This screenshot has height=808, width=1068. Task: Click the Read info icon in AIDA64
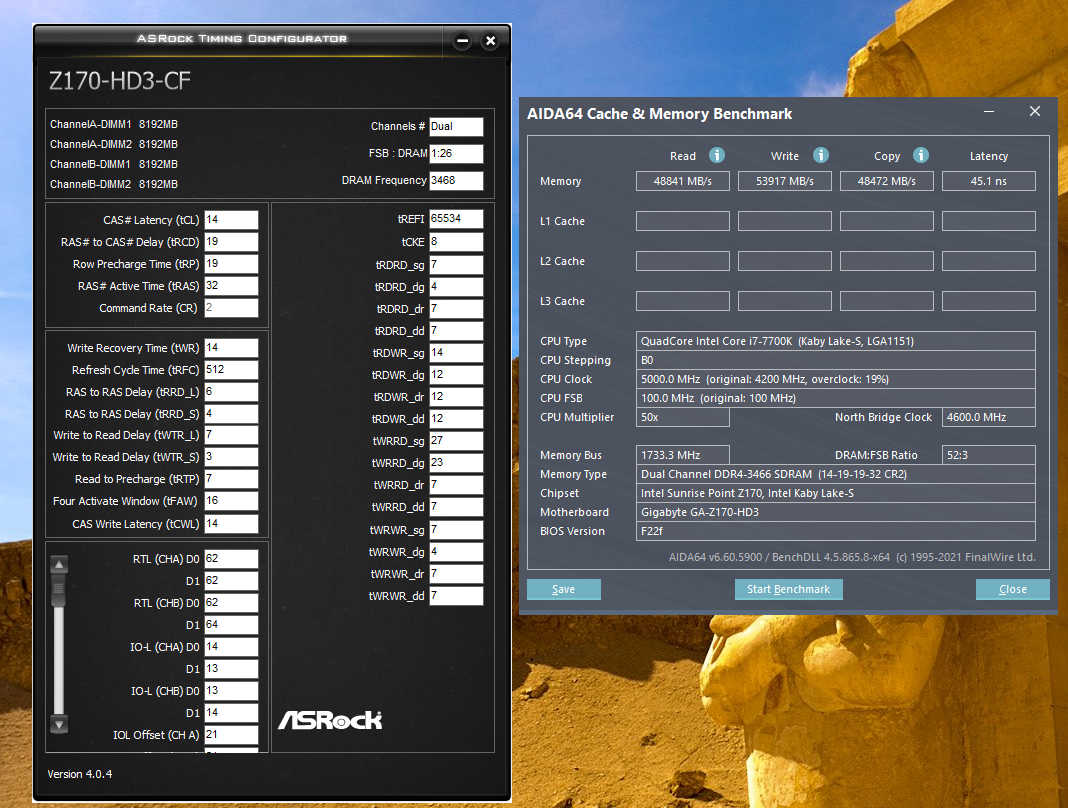click(717, 155)
